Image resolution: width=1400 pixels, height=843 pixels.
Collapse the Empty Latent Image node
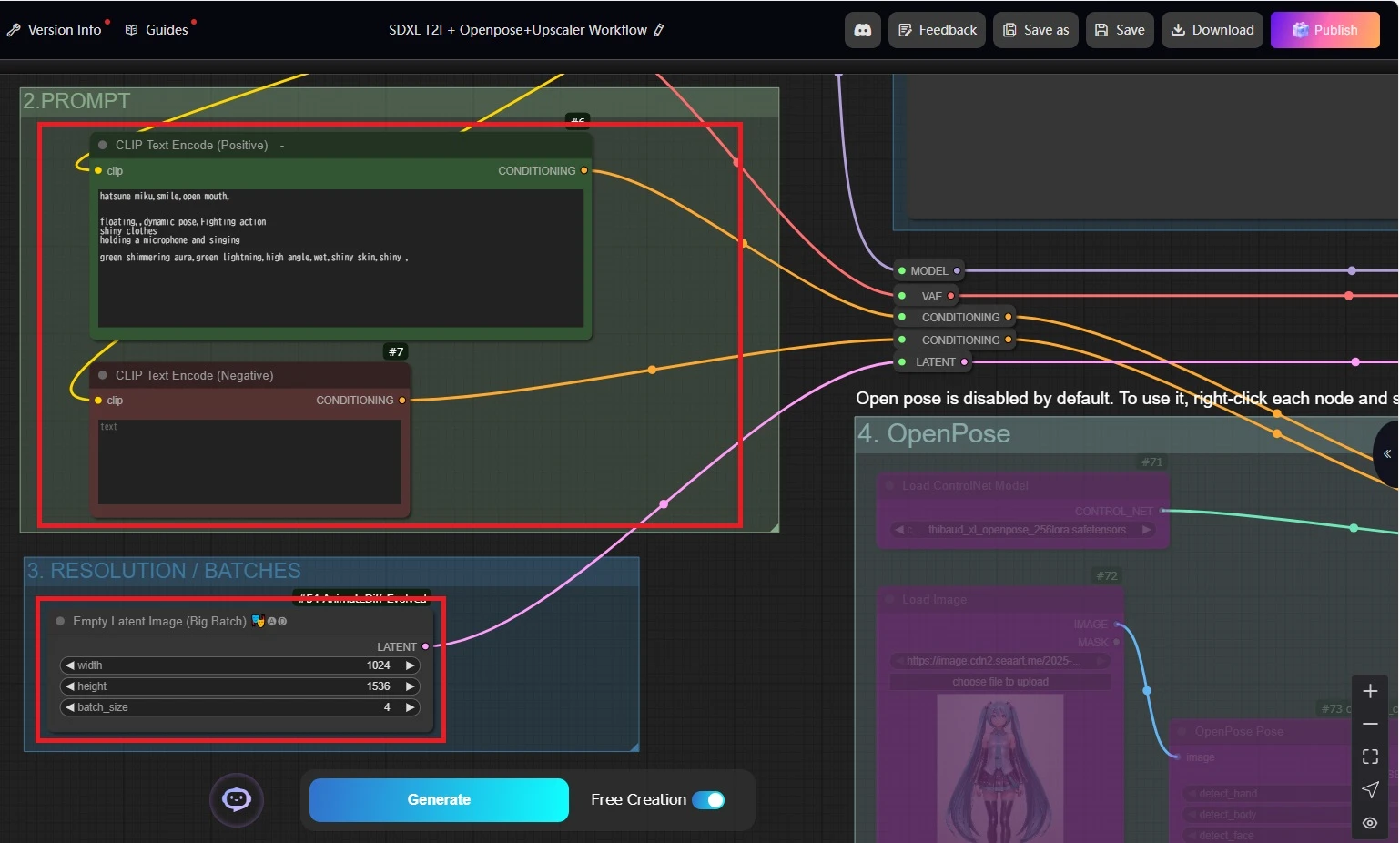click(60, 621)
